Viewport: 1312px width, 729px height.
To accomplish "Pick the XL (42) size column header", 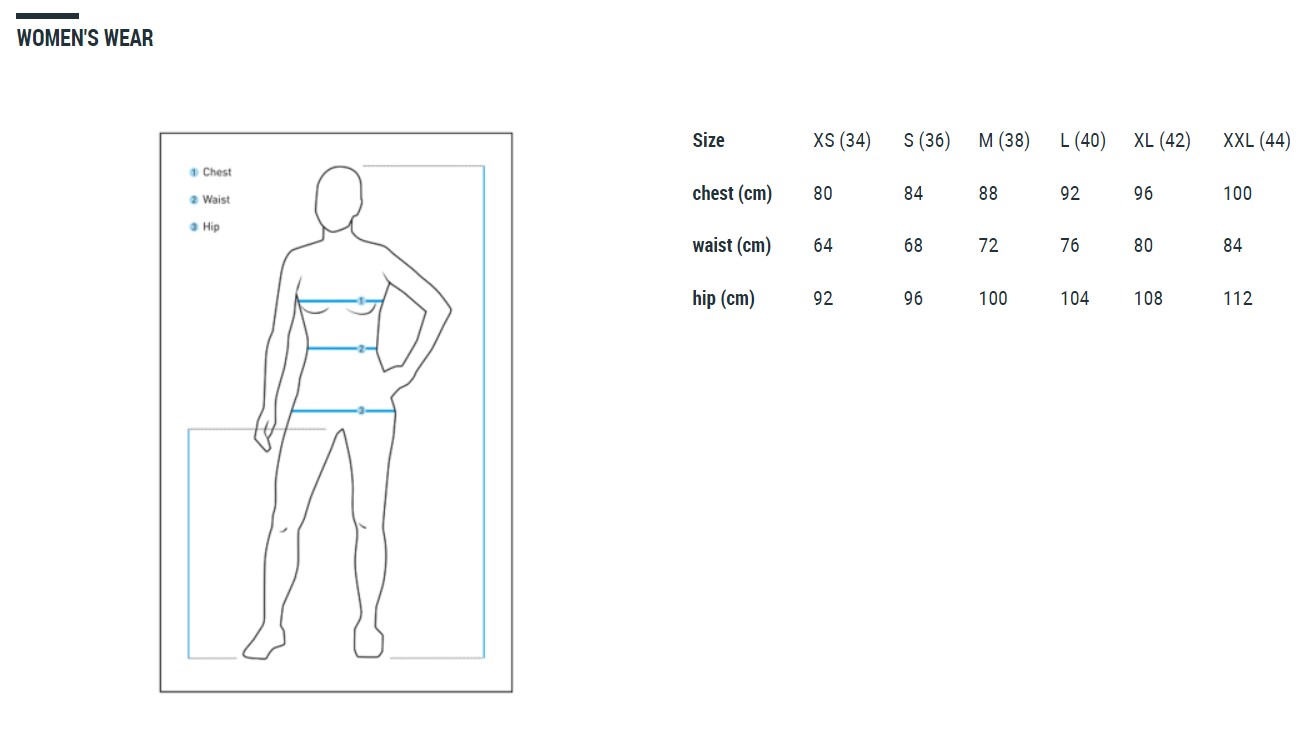I will pyautogui.click(x=1161, y=141).
